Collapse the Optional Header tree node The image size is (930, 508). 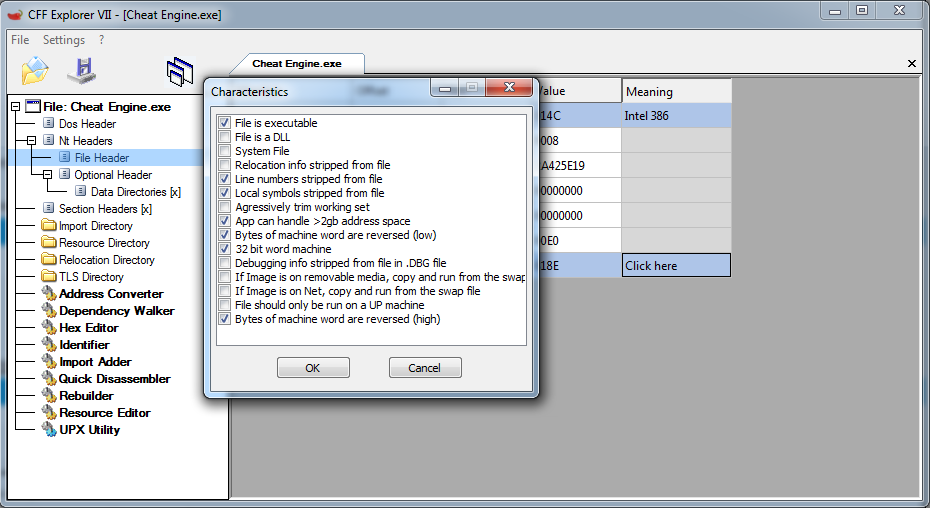point(47,174)
